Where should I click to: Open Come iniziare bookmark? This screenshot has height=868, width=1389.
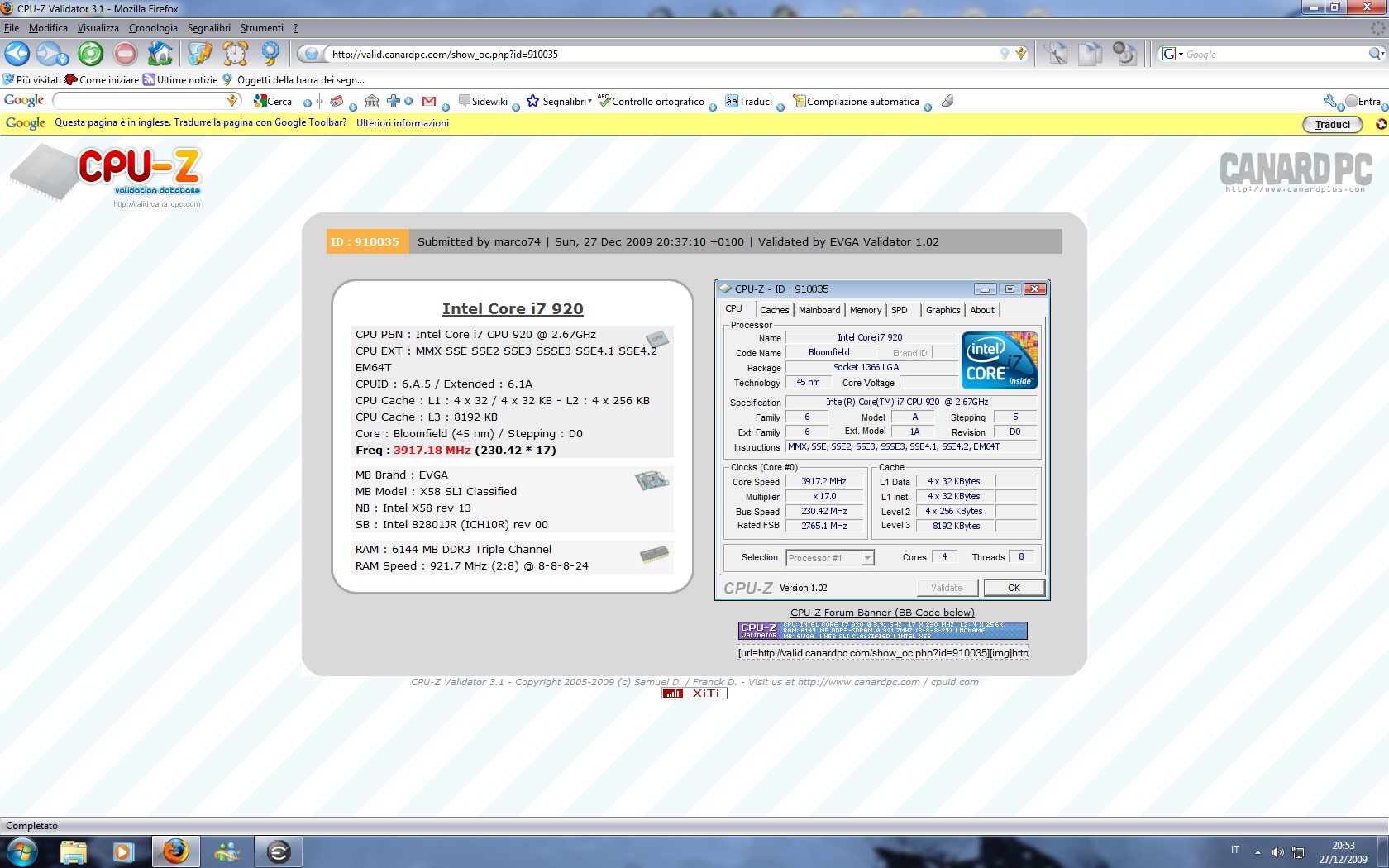click(x=102, y=80)
